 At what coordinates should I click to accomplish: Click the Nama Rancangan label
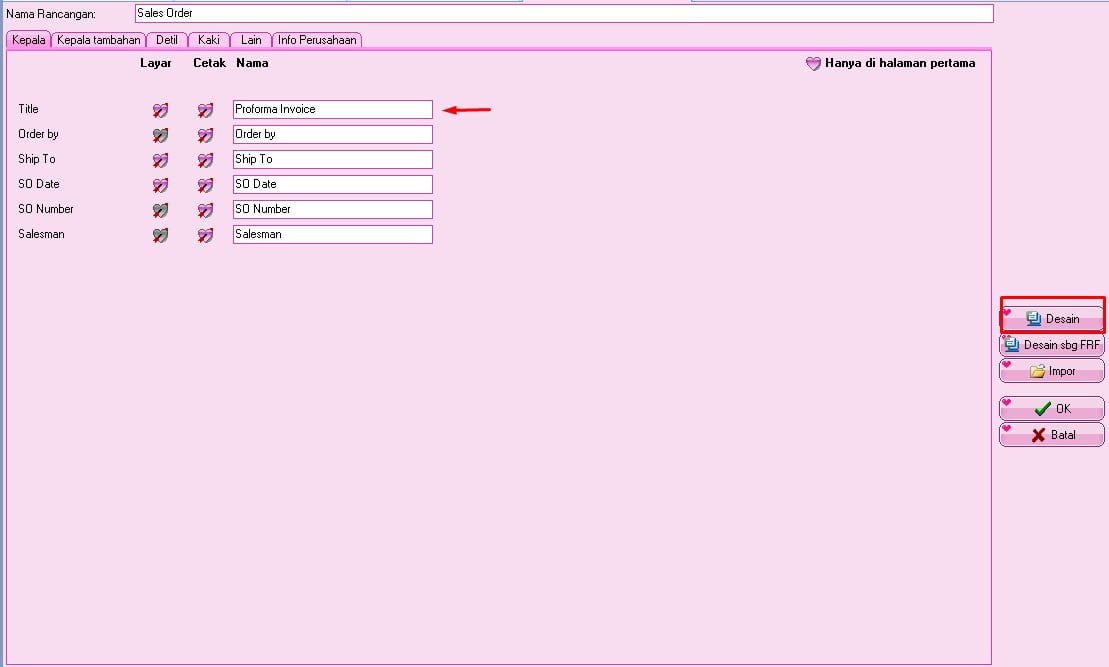51,14
